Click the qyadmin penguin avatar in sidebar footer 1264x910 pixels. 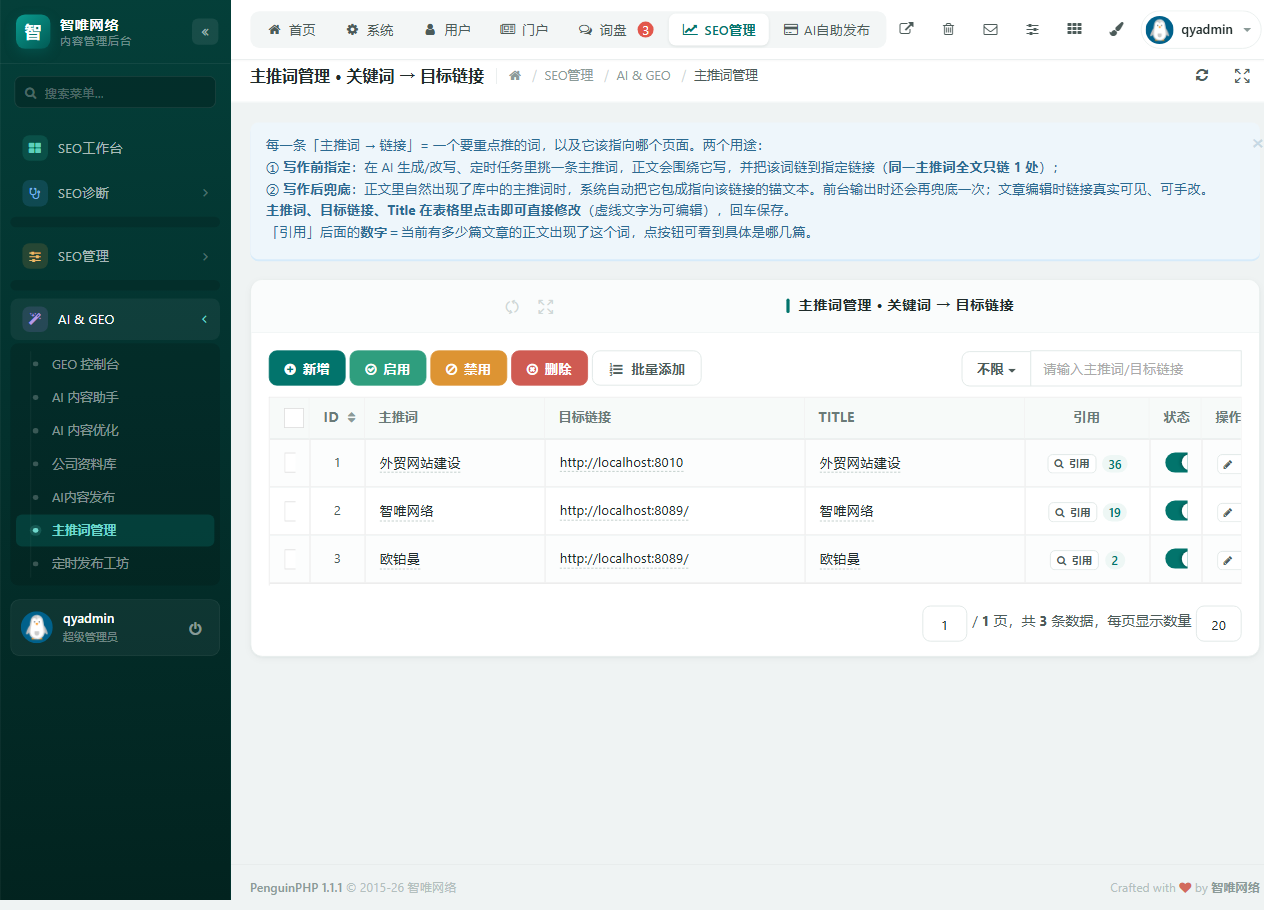pyautogui.click(x=37, y=627)
